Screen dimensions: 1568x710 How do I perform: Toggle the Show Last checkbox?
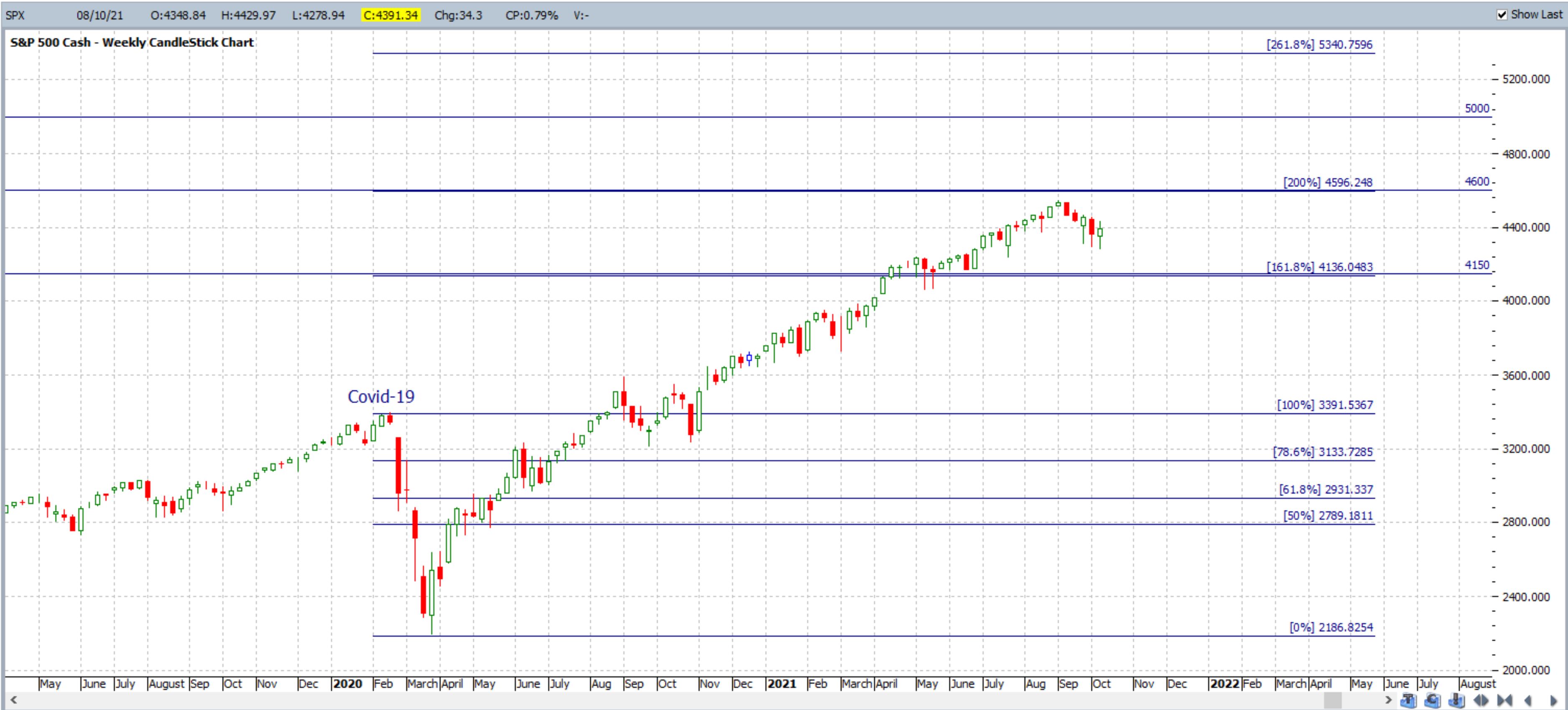1502,15
